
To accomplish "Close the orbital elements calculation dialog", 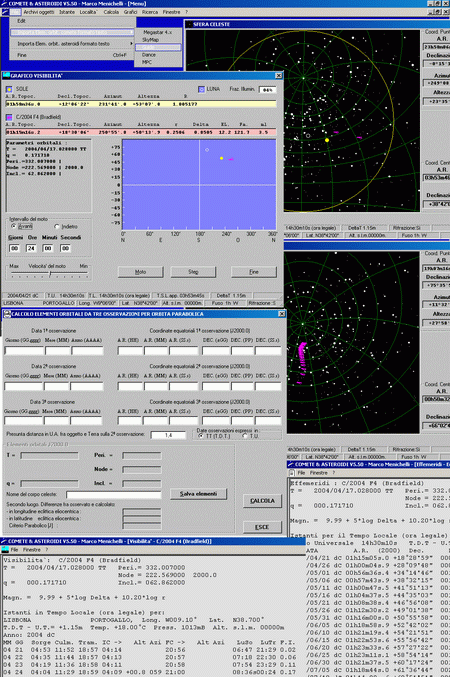I will 282,314.
